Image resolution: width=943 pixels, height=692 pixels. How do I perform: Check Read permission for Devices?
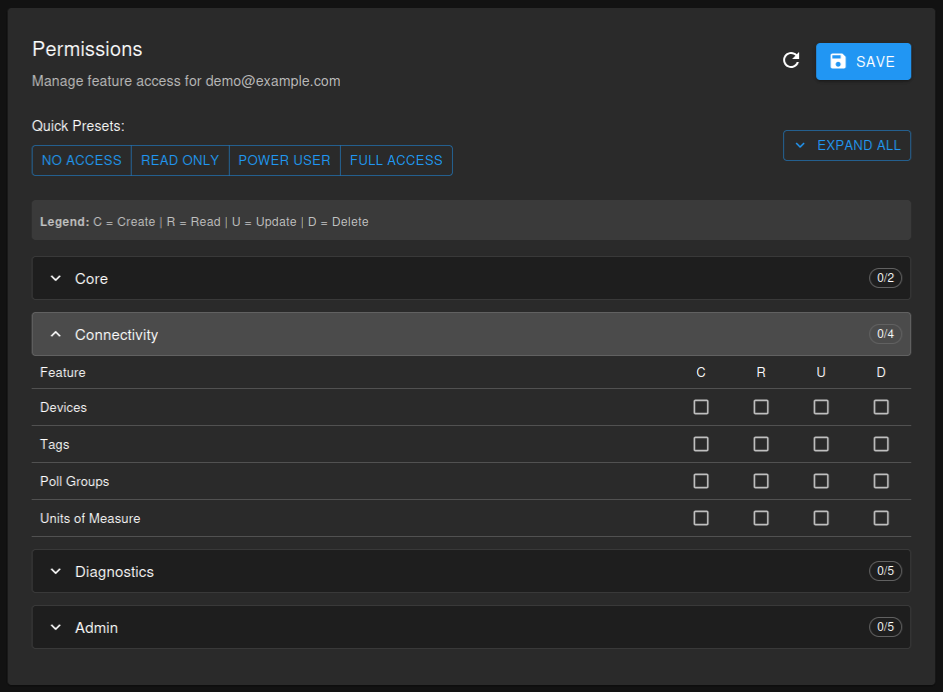[761, 407]
